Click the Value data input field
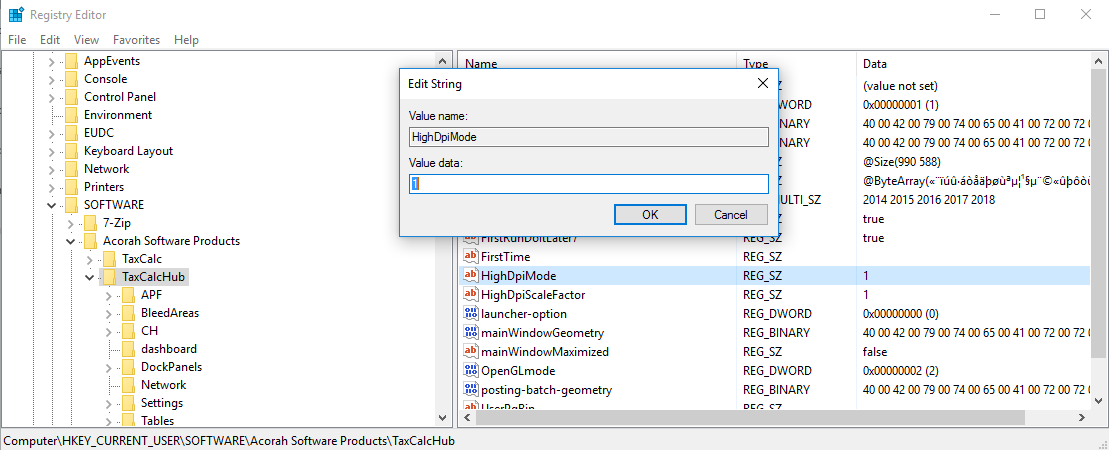 [x=588, y=184]
